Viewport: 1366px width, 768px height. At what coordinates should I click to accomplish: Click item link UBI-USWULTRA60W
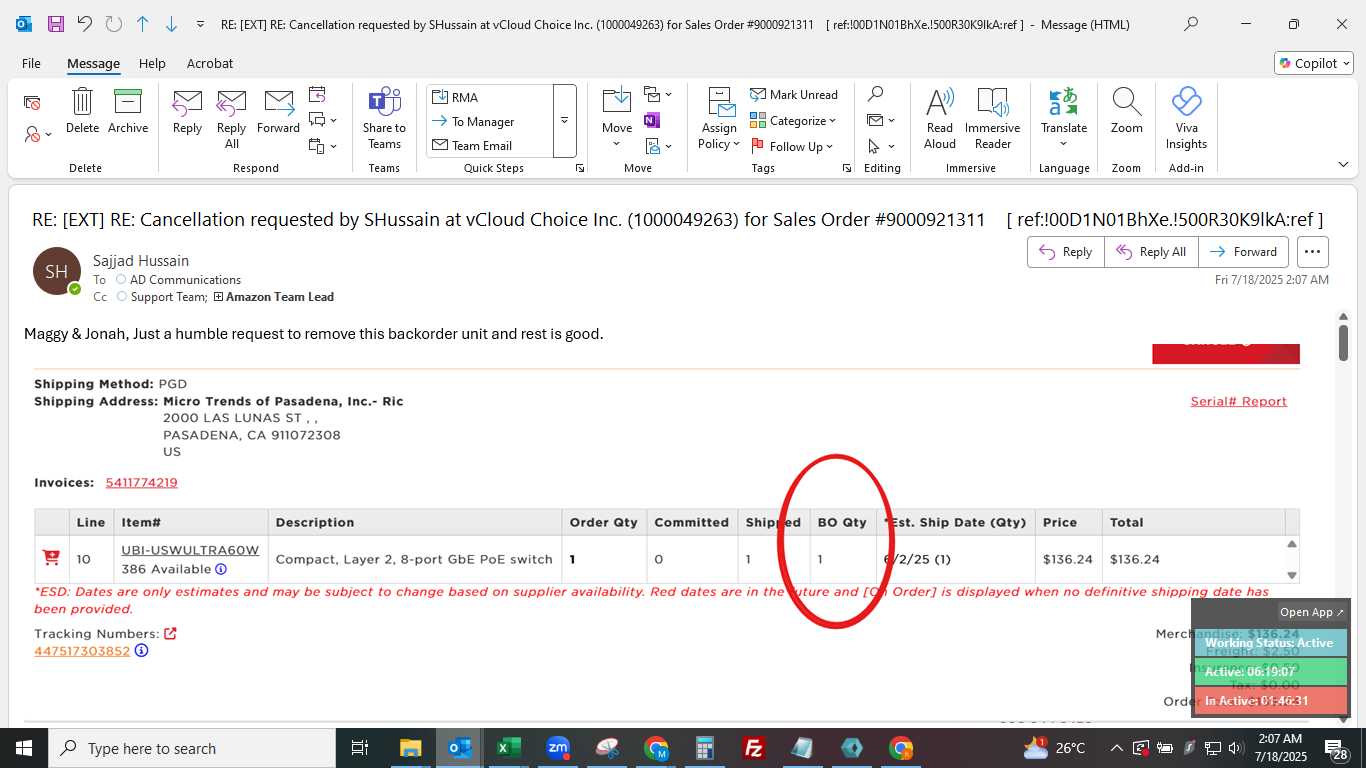[x=190, y=550]
